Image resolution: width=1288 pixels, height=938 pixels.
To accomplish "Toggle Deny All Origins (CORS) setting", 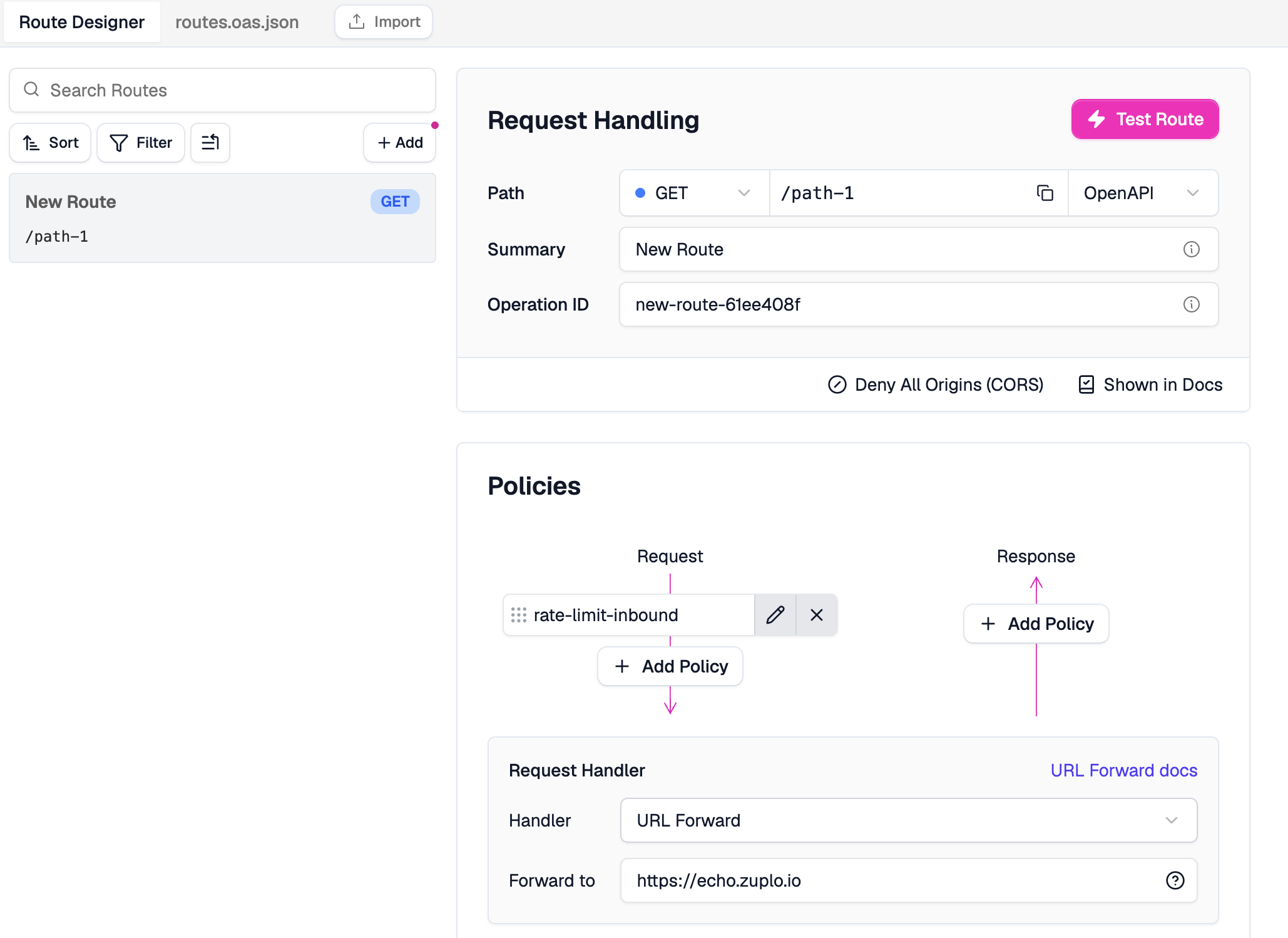I will click(936, 384).
